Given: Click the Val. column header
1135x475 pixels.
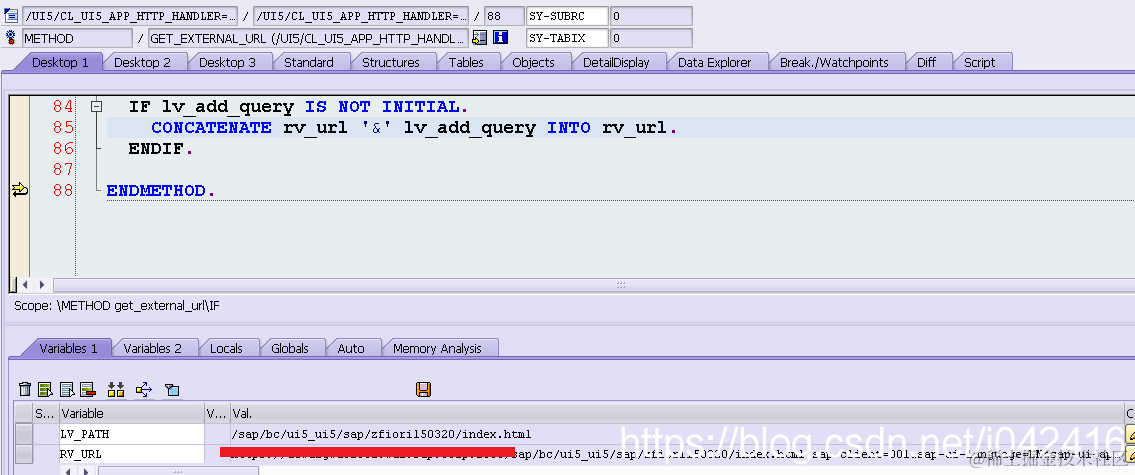Looking at the screenshot, I should click(x=677, y=413).
